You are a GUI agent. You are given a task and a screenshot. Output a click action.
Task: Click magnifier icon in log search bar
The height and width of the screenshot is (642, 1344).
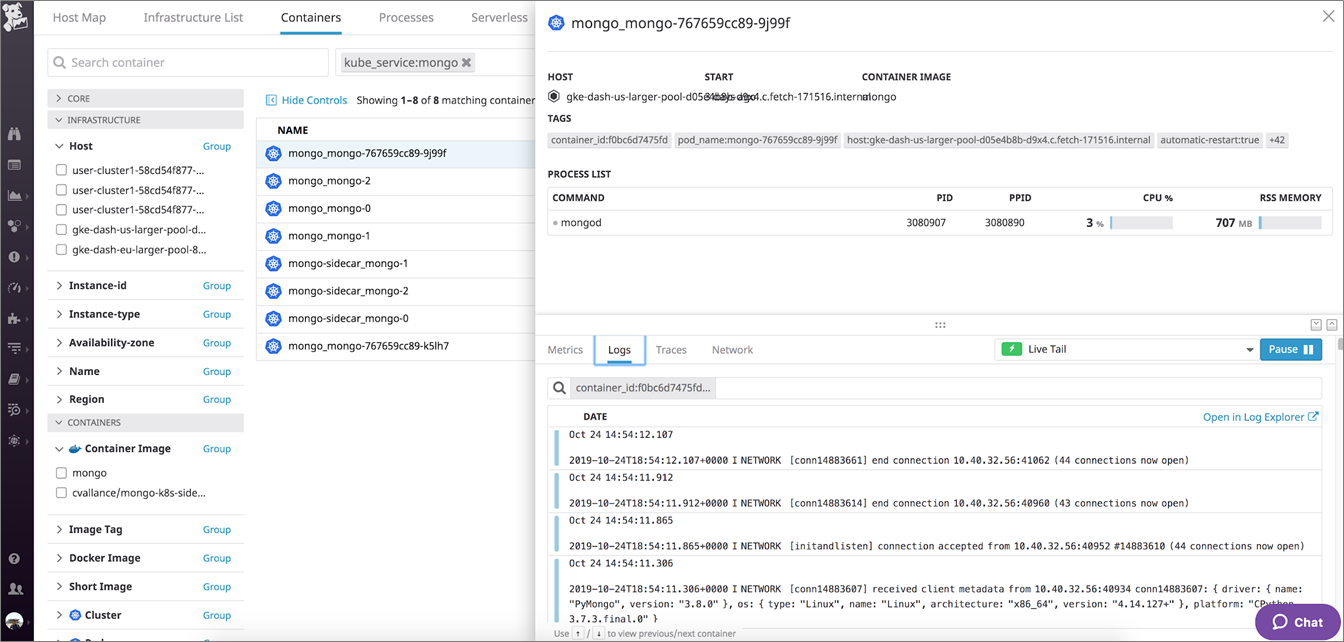(559, 388)
